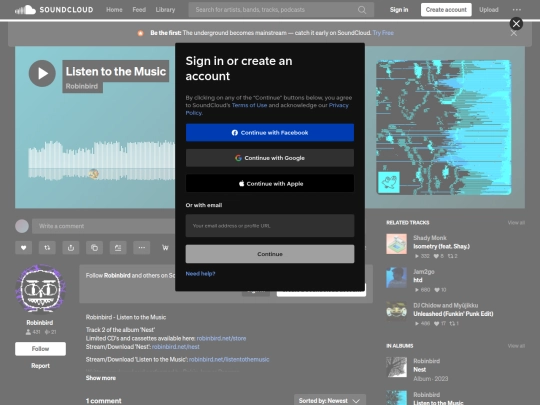Open Terms of Use link

[x=249, y=105]
